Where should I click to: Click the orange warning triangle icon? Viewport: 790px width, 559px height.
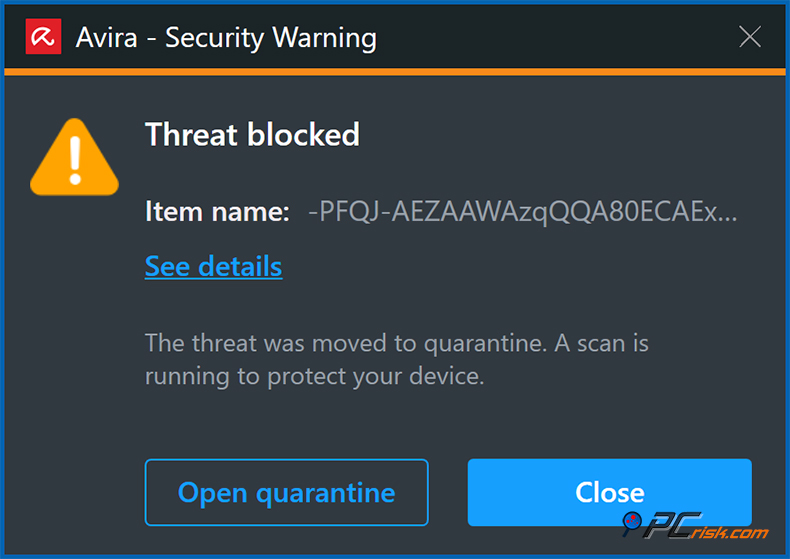75,160
